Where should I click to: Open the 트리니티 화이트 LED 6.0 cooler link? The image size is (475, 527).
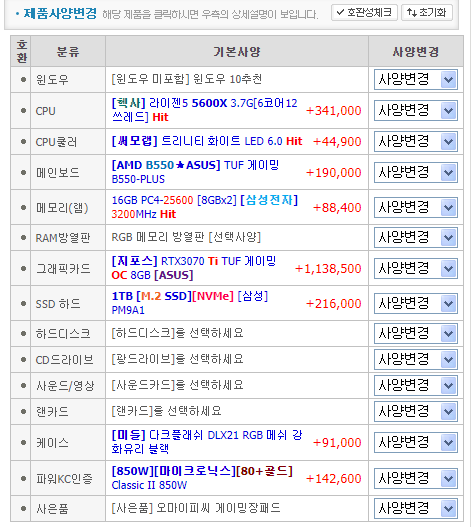click(x=207, y=141)
